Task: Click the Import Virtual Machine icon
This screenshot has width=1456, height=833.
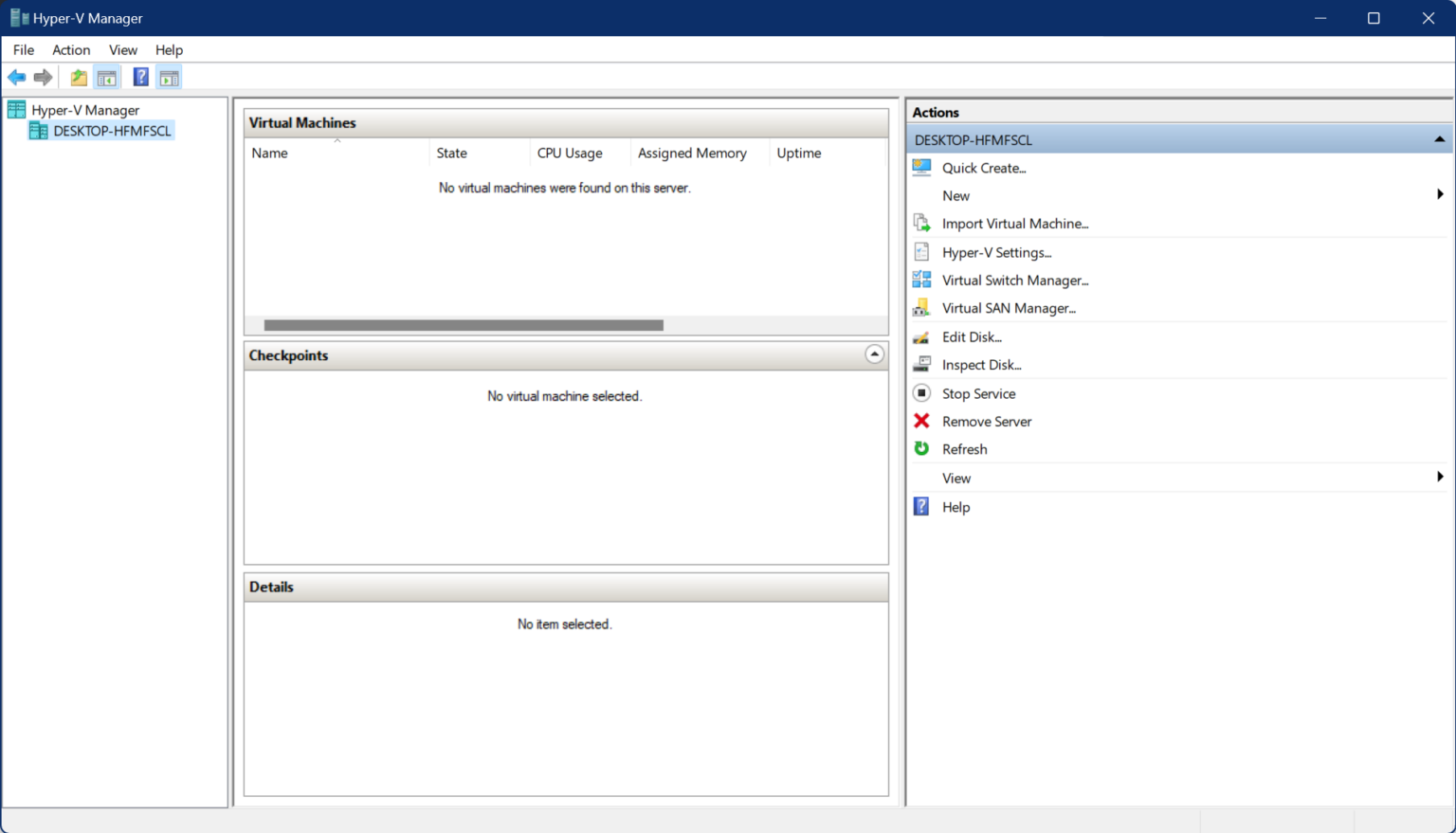Action: coord(920,222)
